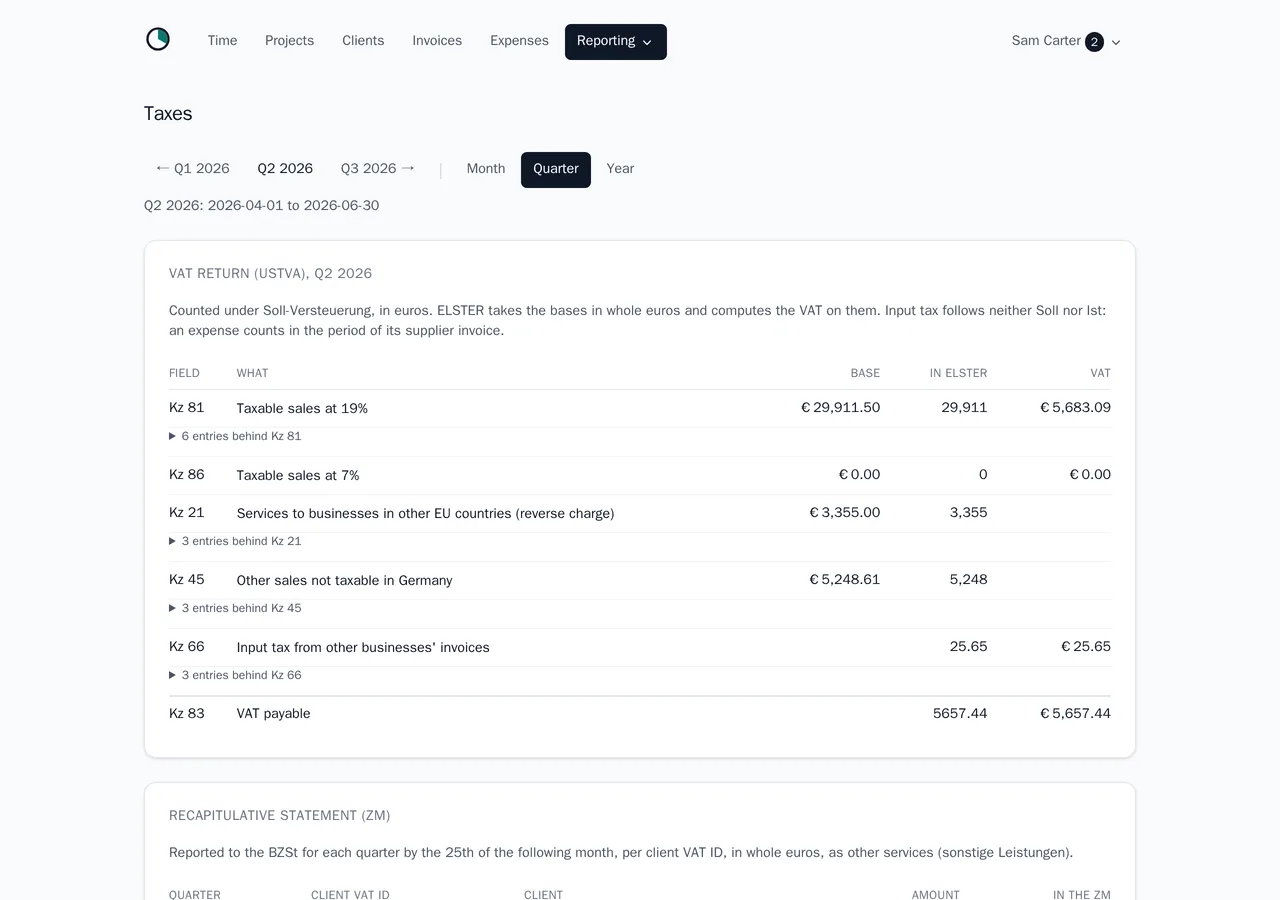This screenshot has height=900, width=1280.
Task: Click the Kz 66 VAT value € 25.65
Action: point(1085,647)
